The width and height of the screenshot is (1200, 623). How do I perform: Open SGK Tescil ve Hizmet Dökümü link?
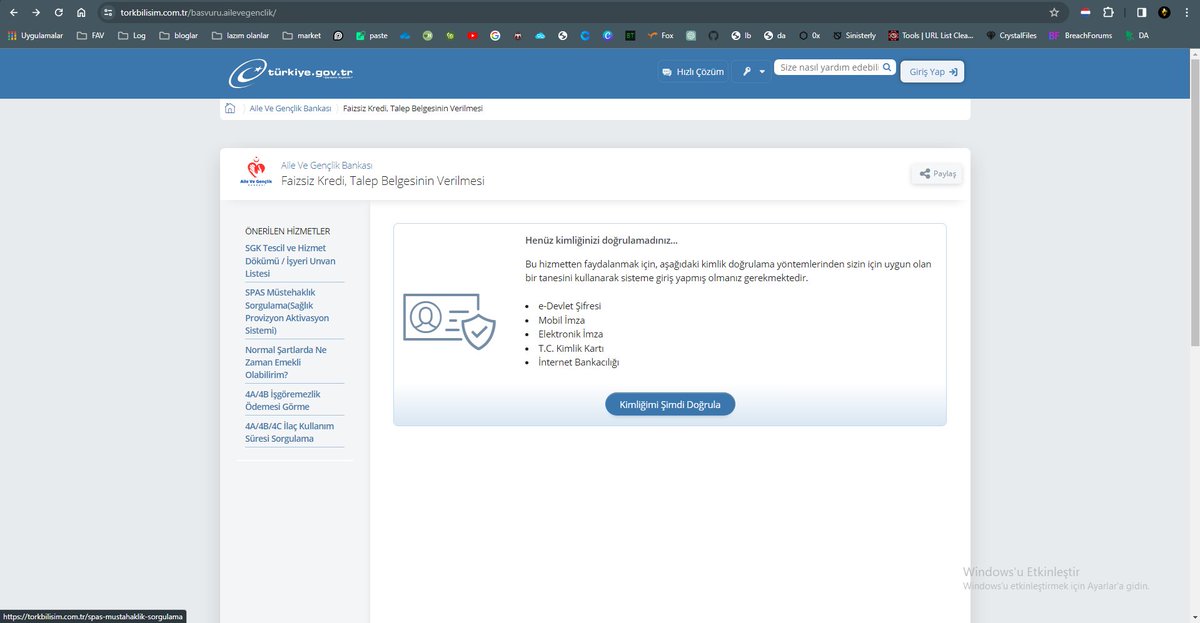tap(291, 260)
